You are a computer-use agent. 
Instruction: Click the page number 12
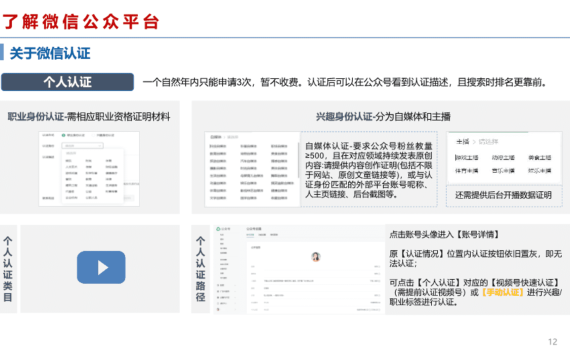point(553,342)
